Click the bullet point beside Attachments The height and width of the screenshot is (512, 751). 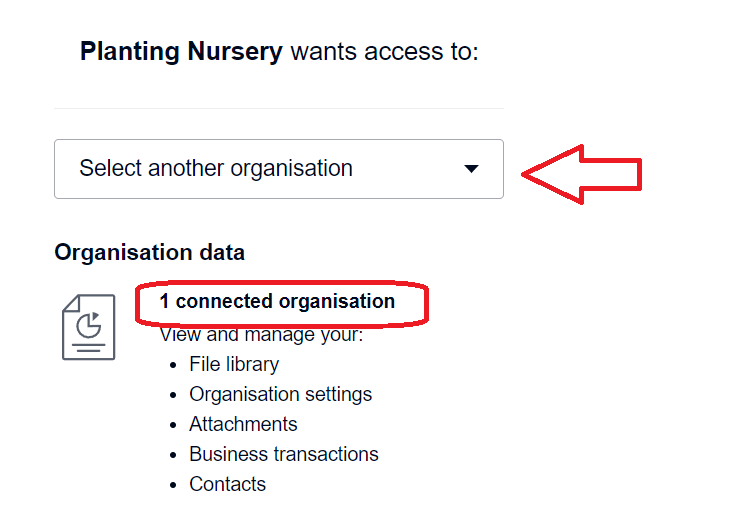click(x=174, y=425)
